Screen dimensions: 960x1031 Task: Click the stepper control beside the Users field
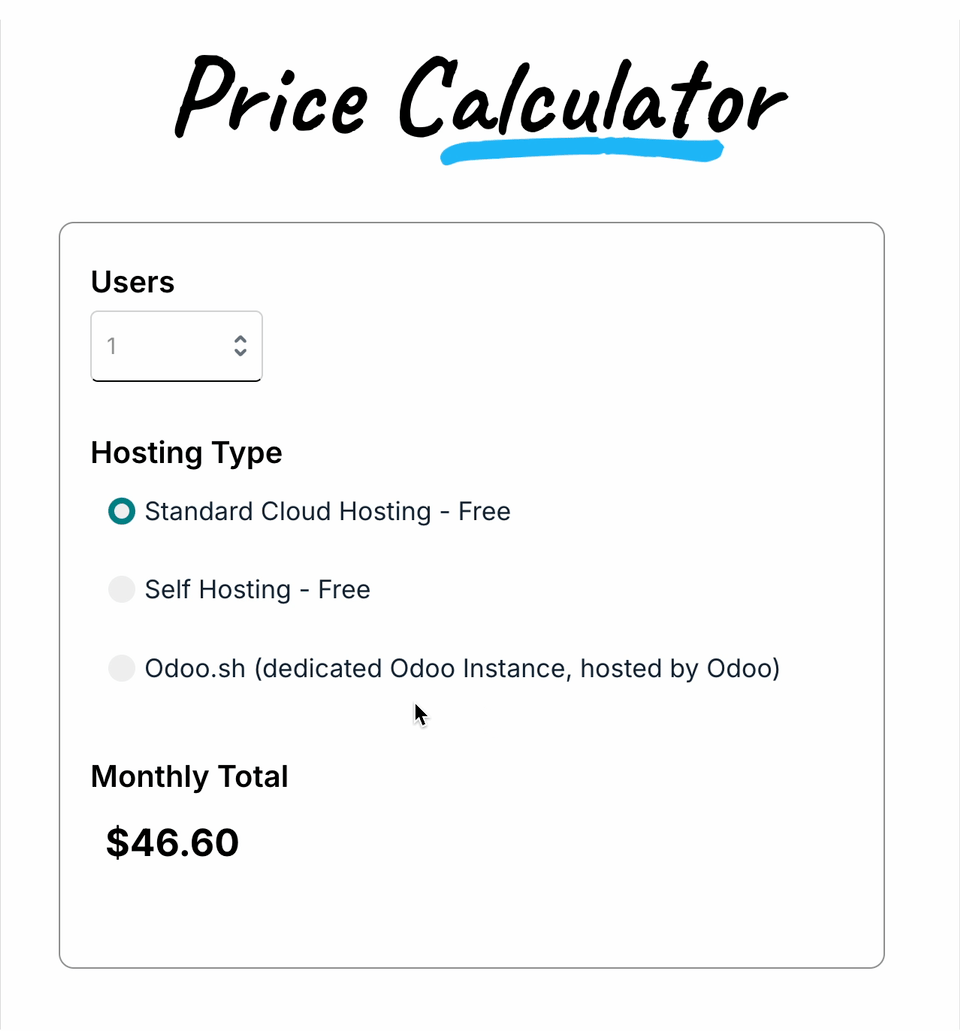[241, 346]
